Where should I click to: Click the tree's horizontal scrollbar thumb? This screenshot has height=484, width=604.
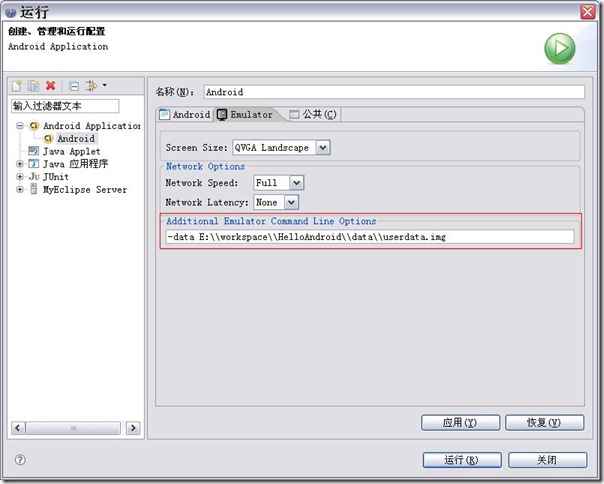pyautogui.click(x=73, y=428)
